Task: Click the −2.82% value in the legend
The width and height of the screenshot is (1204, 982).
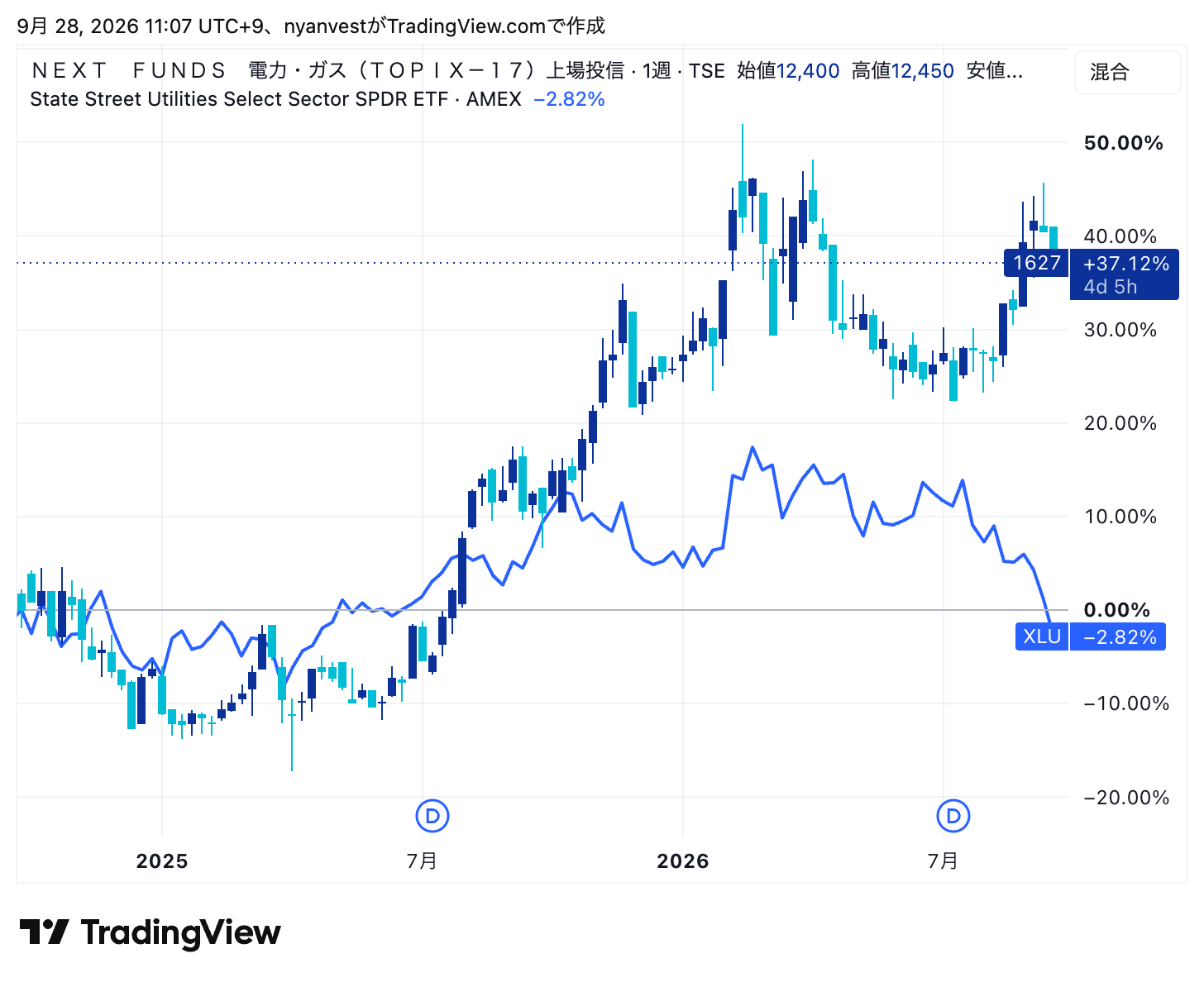Action: click(x=570, y=99)
